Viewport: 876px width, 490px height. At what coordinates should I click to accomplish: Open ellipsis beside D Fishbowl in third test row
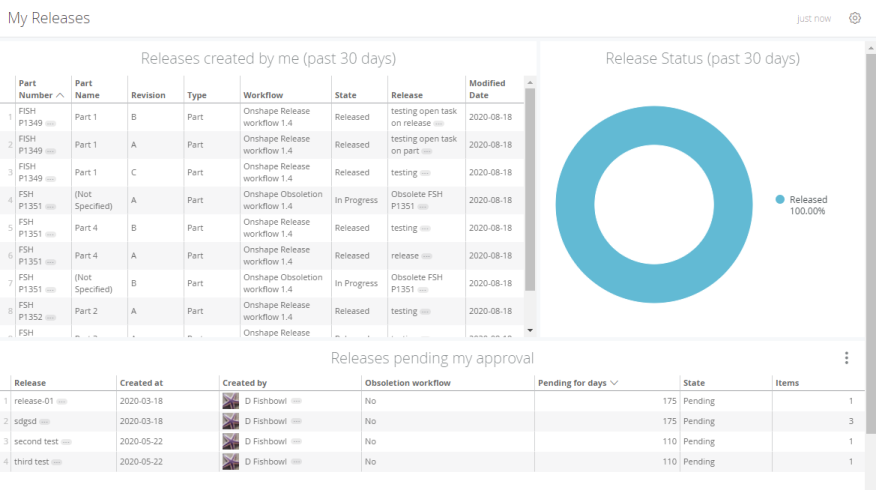click(x=296, y=462)
